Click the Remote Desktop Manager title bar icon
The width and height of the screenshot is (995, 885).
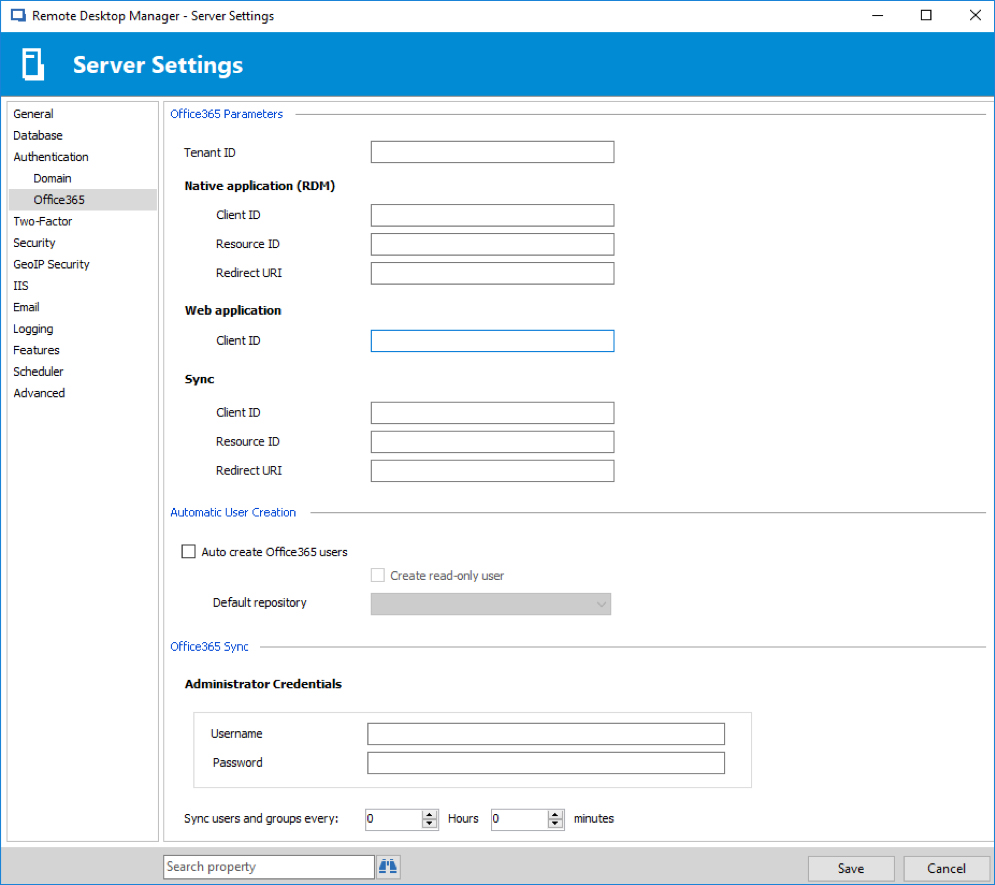(x=17, y=16)
